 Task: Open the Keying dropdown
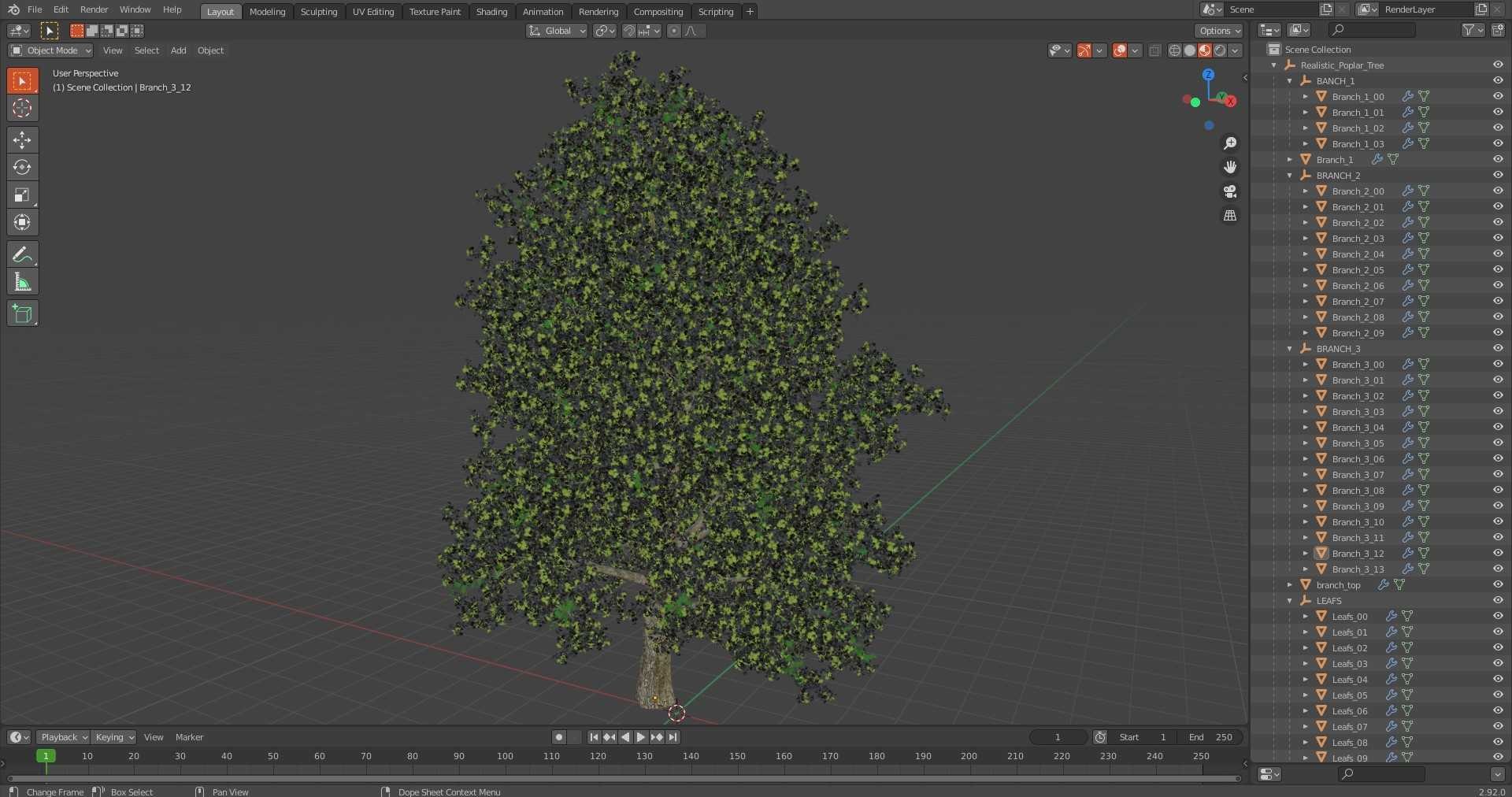114,737
